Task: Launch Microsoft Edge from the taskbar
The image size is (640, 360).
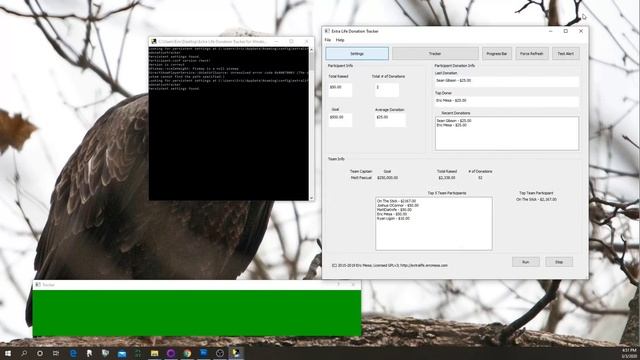Action: click(73, 353)
